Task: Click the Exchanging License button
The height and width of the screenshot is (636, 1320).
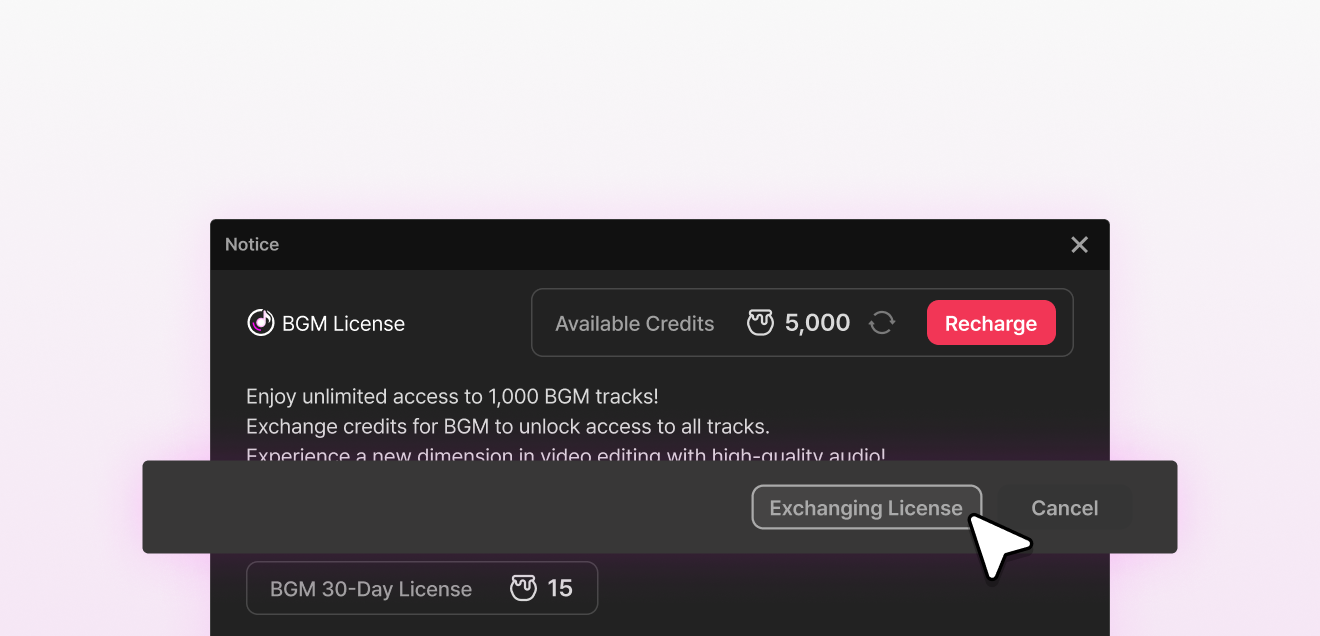Action: point(865,508)
